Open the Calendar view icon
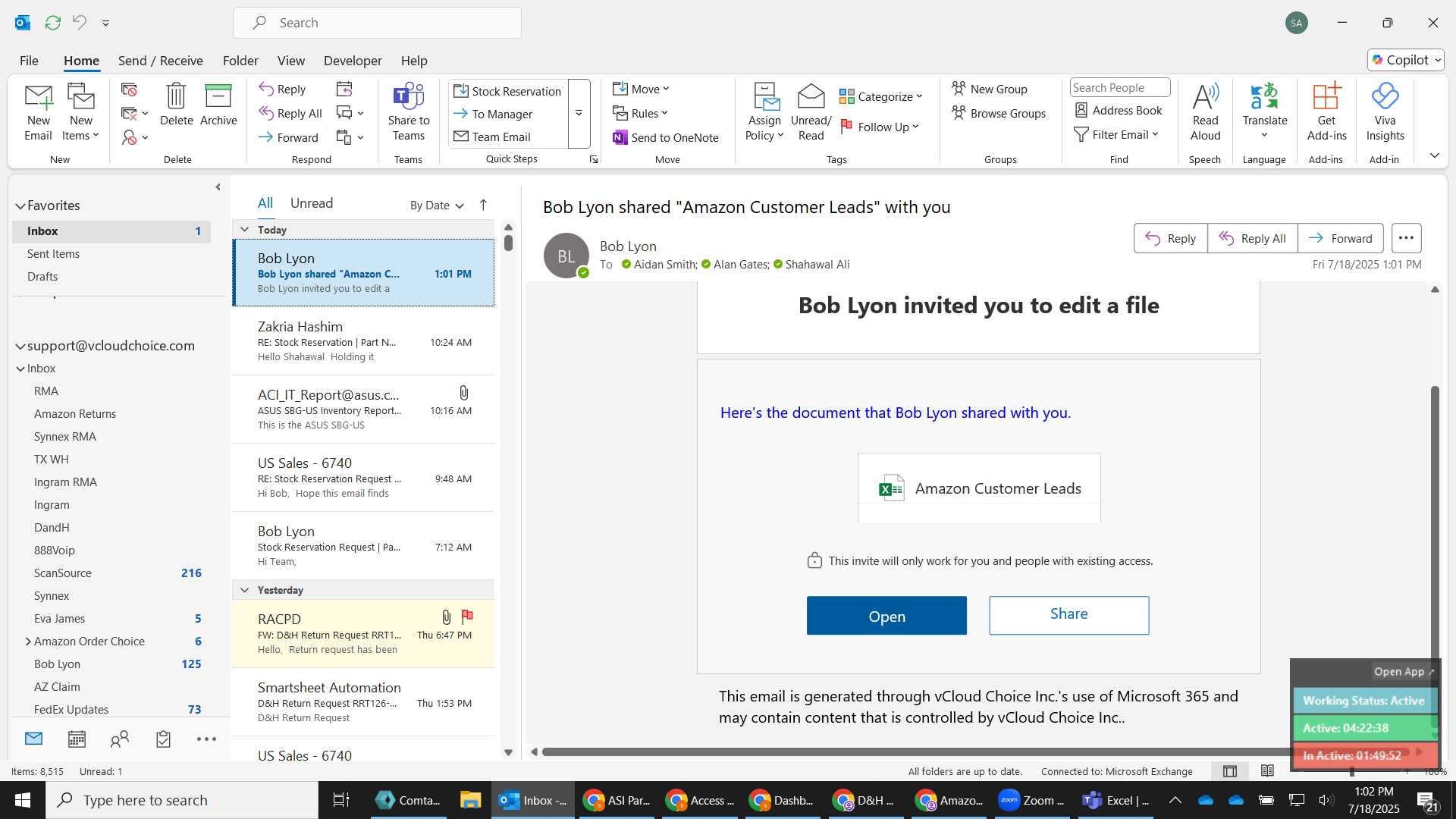The height and width of the screenshot is (819, 1456). click(x=77, y=739)
